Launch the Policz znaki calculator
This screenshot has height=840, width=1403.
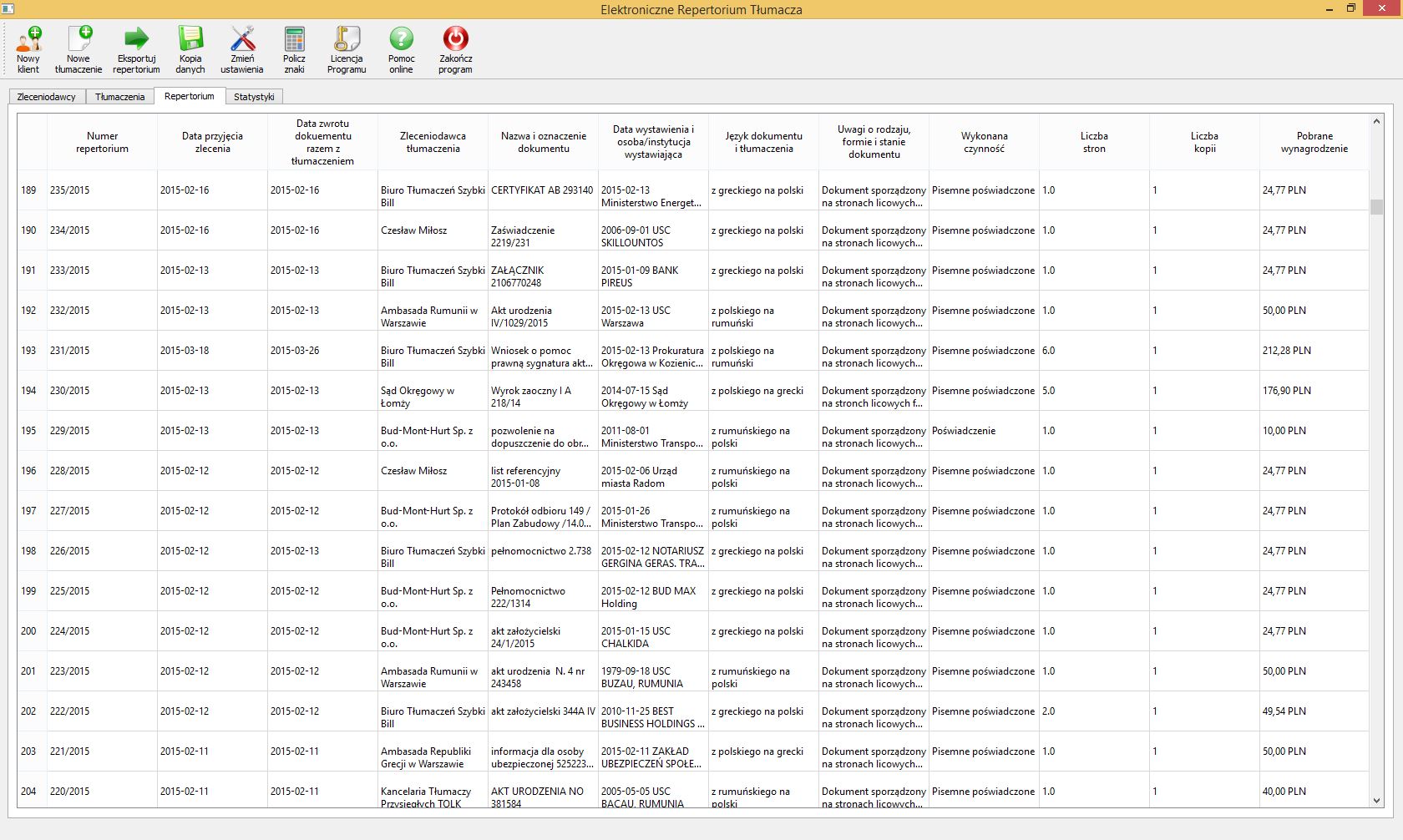point(294,50)
